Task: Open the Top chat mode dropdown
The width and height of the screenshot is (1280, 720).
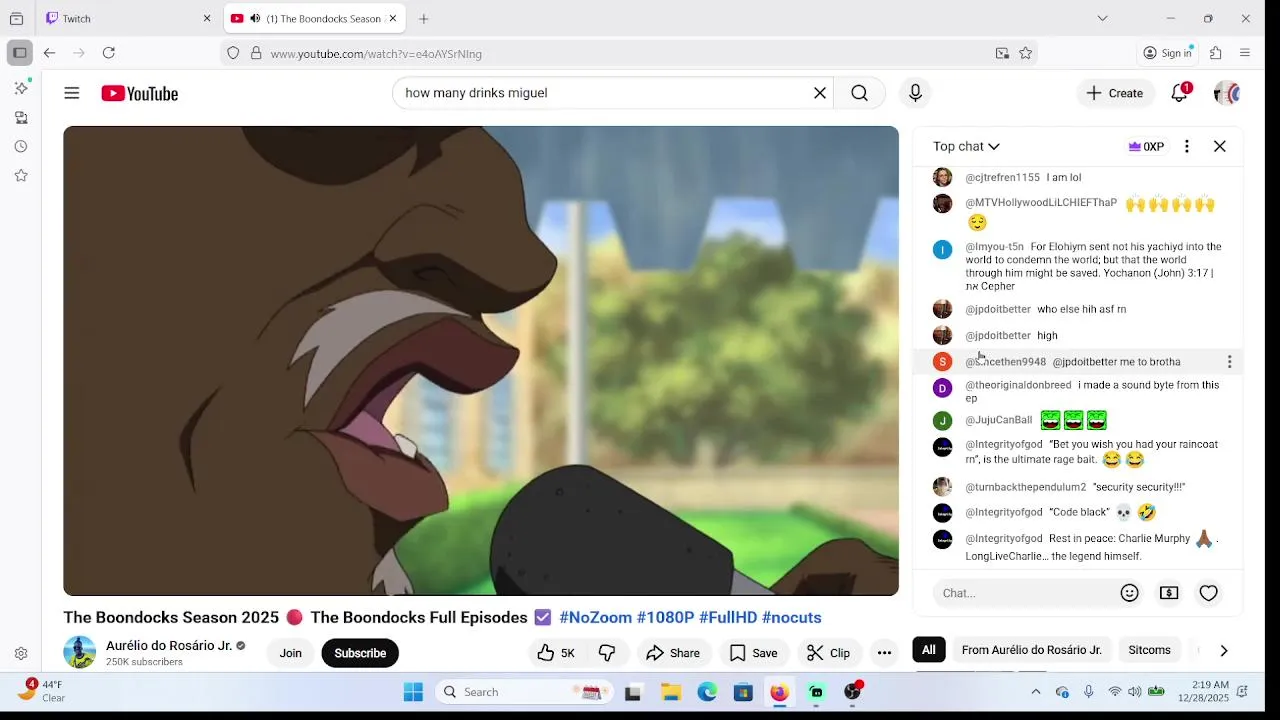Action: pos(966,146)
